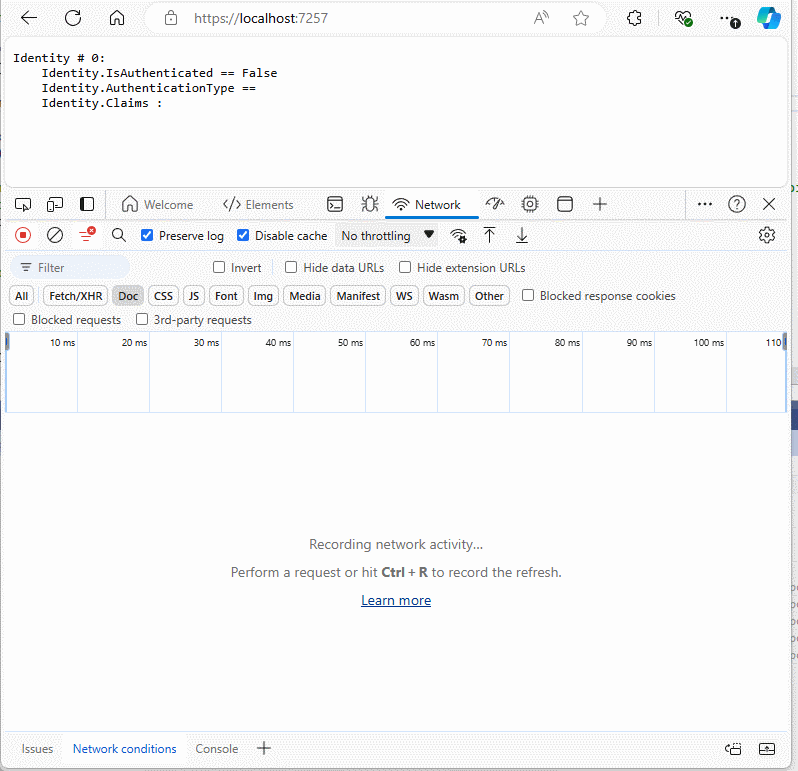Open browser Settings and more menu
Viewport: 798px width, 771px height.
(x=730, y=19)
